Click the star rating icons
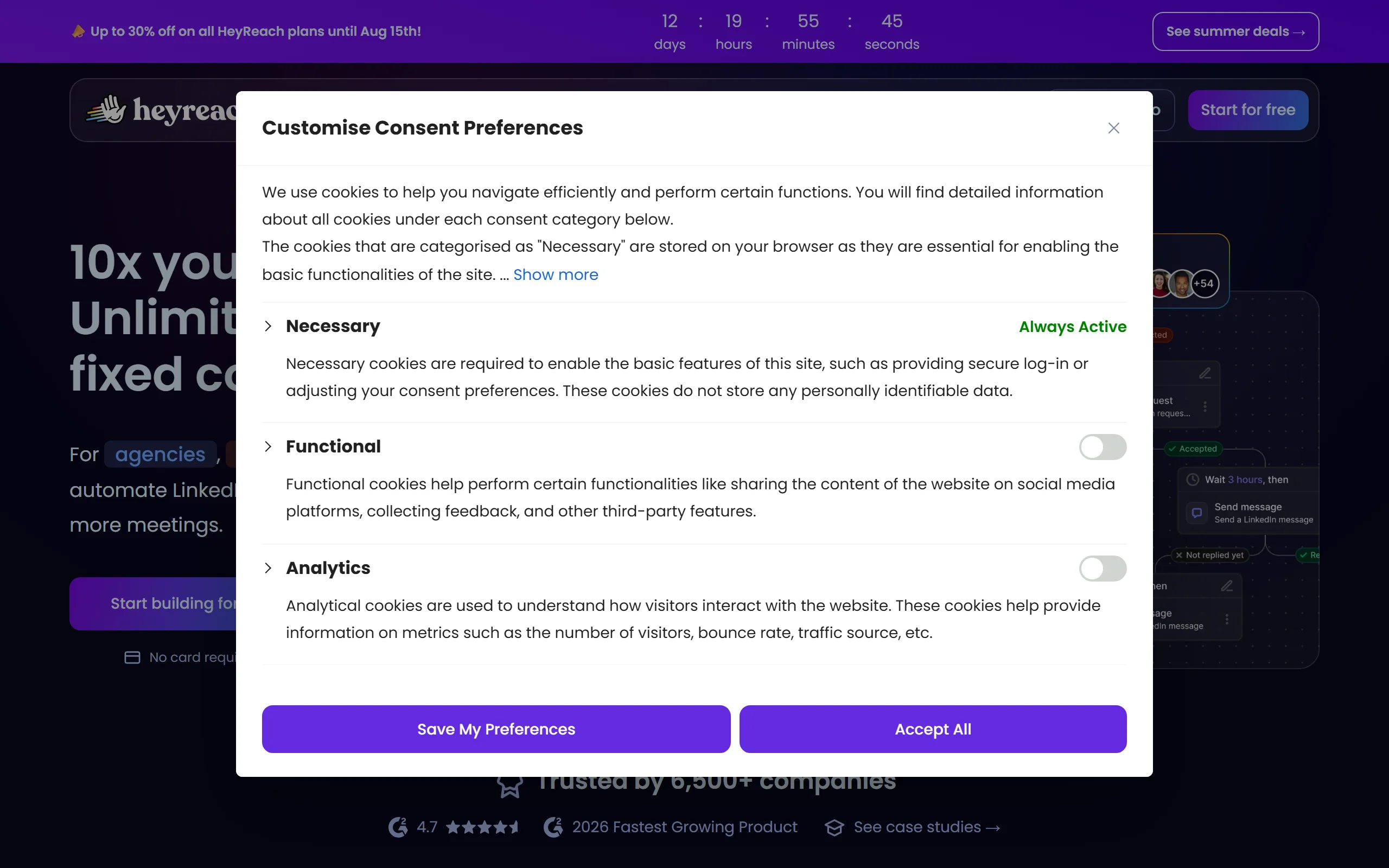 [482, 827]
